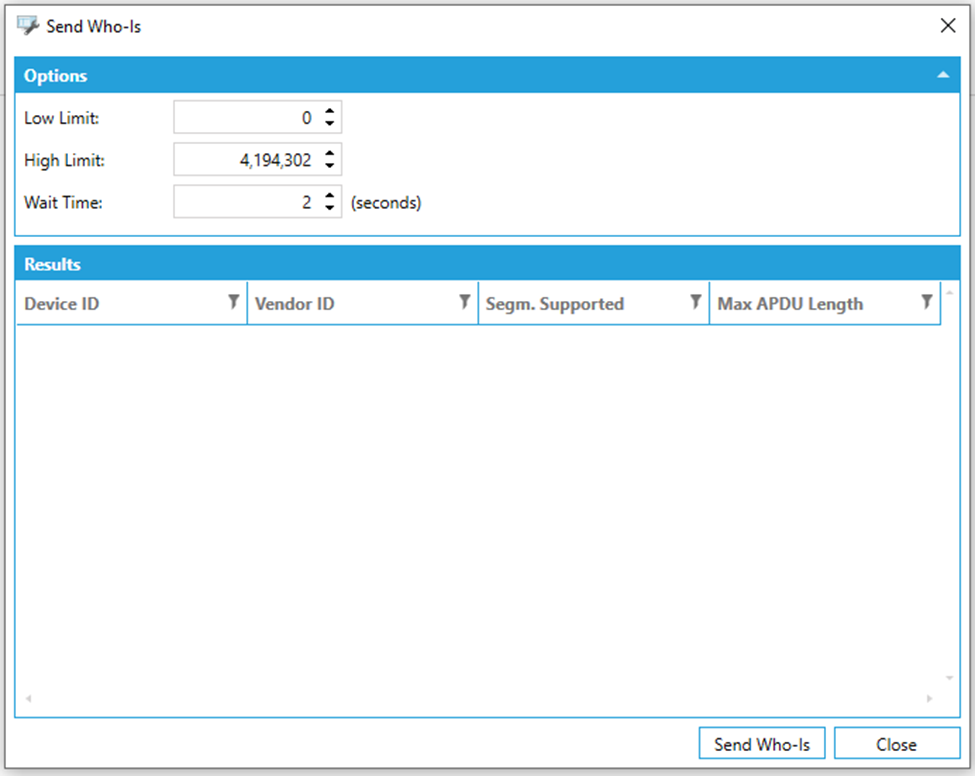The height and width of the screenshot is (776, 975).
Task: Open the Max APDU Length filter icon
Action: coord(926,303)
